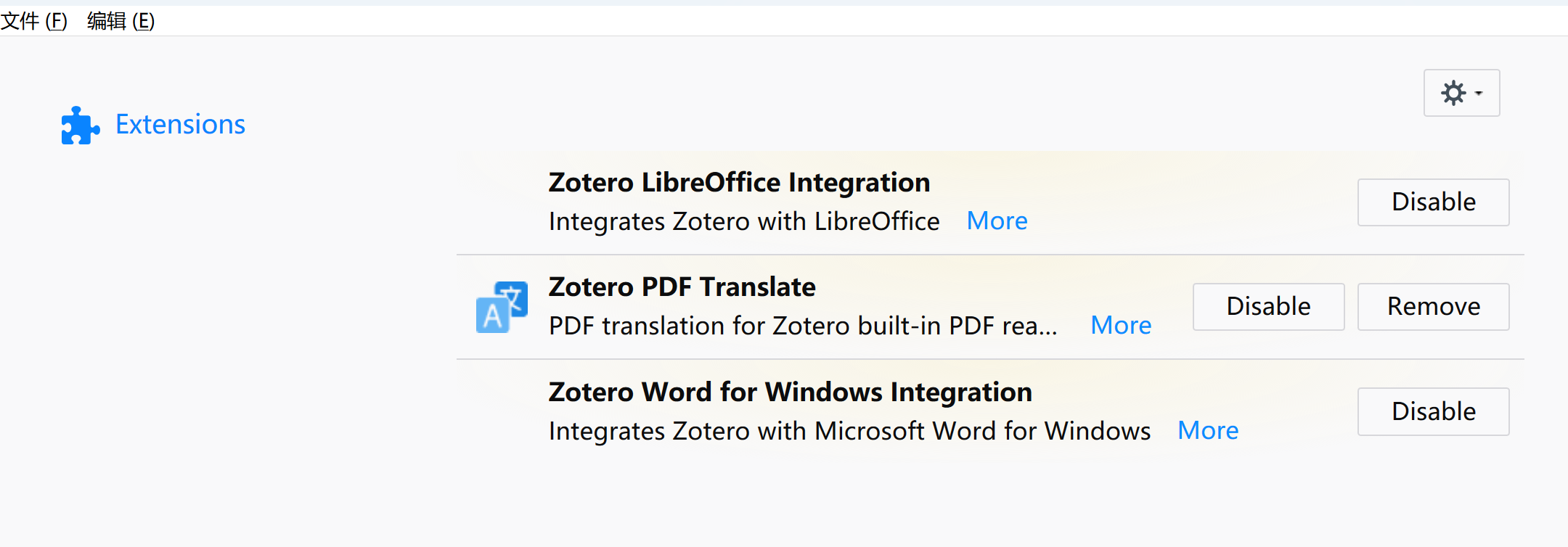Click the Zotero PDF Translate title
The width and height of the screenshot is (1568, 547).
682,287
